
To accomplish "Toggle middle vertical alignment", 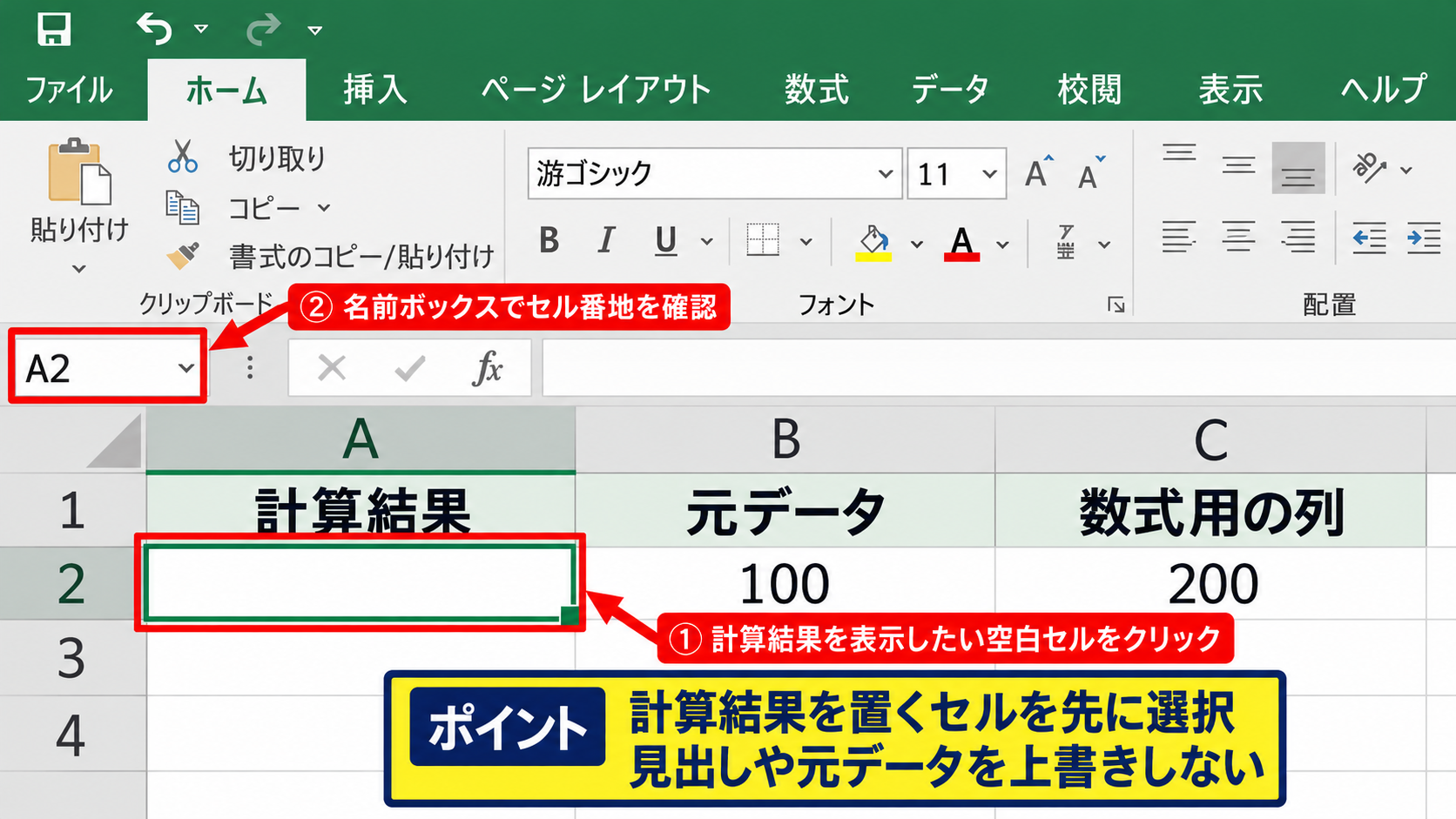I will (x=1238, y=166).
